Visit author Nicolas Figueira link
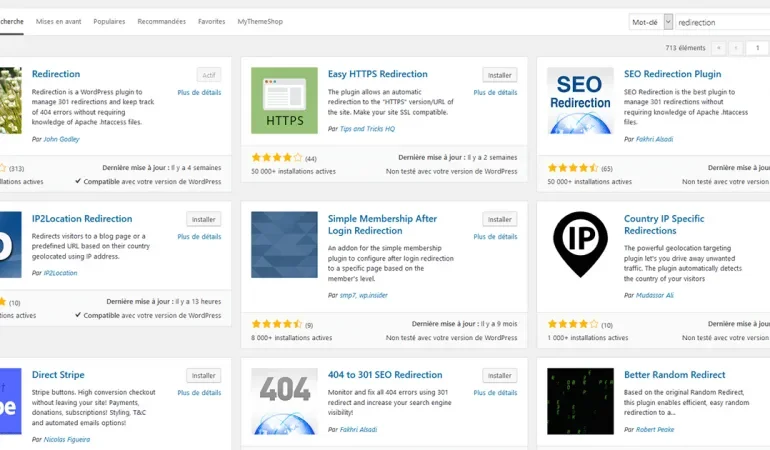 click(67, 440)
